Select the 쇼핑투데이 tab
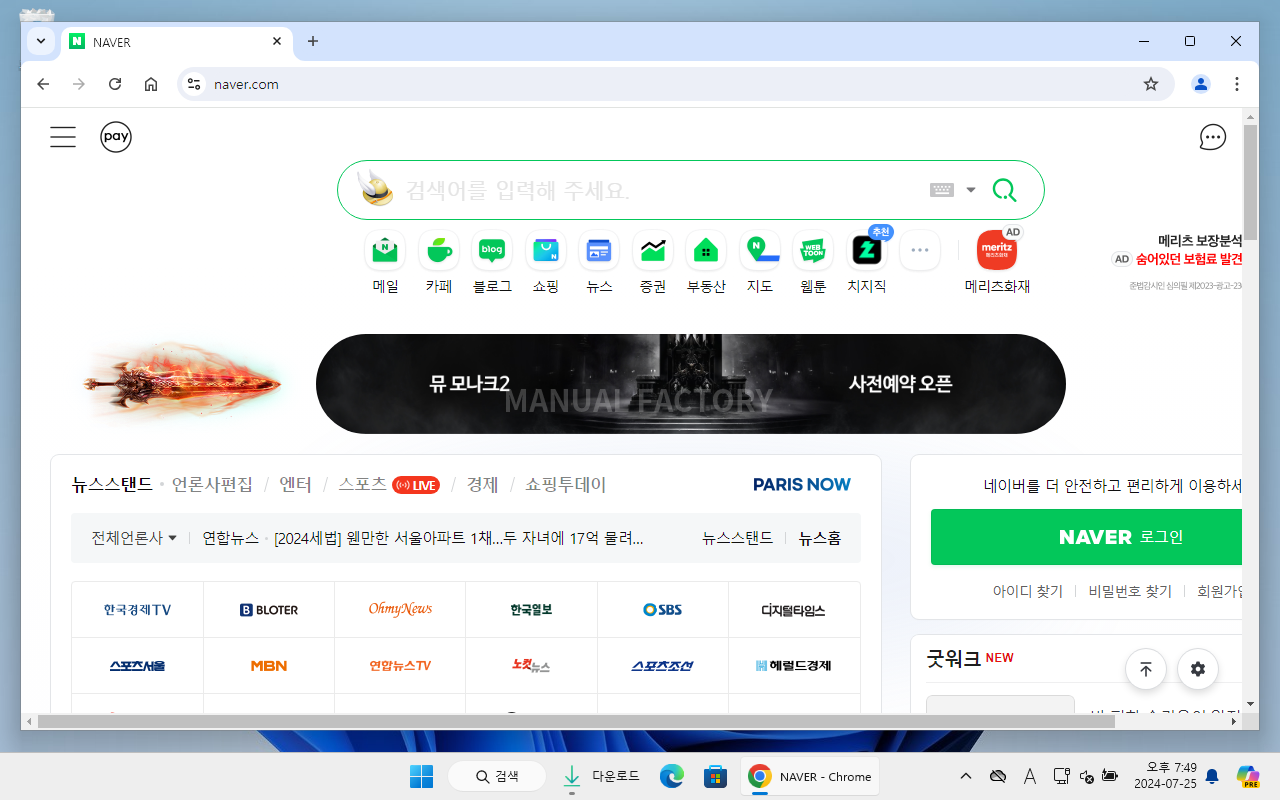Viewport: 1280px width, 800px height. [566, 485]
